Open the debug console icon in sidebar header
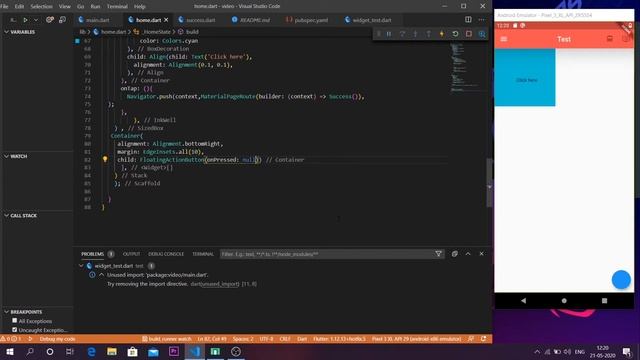 point(62,20)
